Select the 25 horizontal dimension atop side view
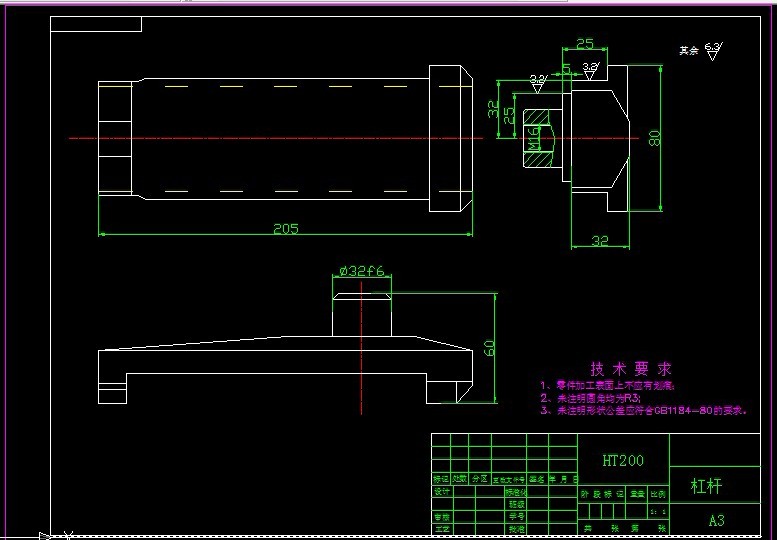The height and width of the screenshot is (540, 777). tap(585, 44)
